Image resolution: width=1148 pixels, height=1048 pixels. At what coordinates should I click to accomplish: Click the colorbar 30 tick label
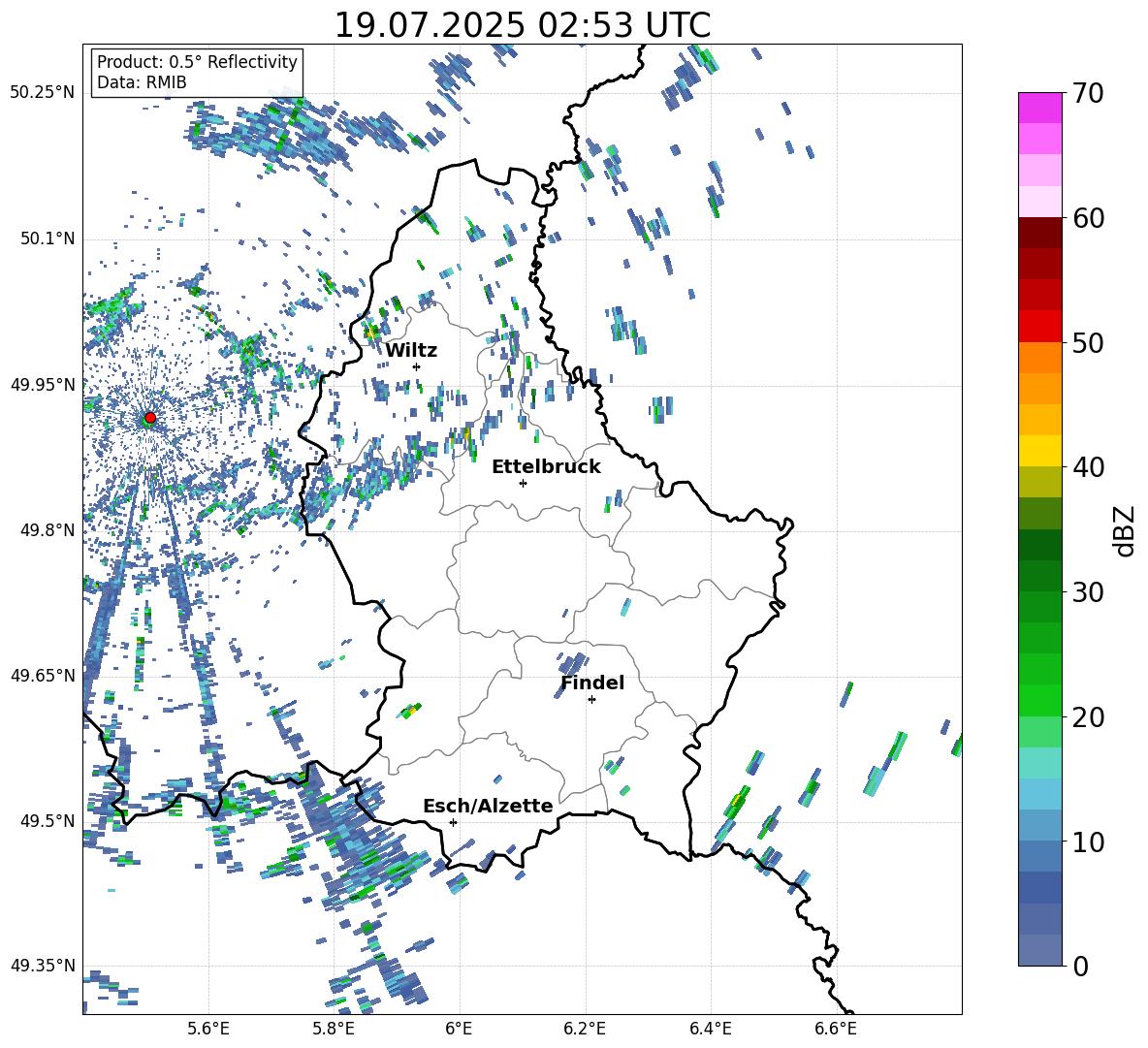click(x=1088, y=592)
